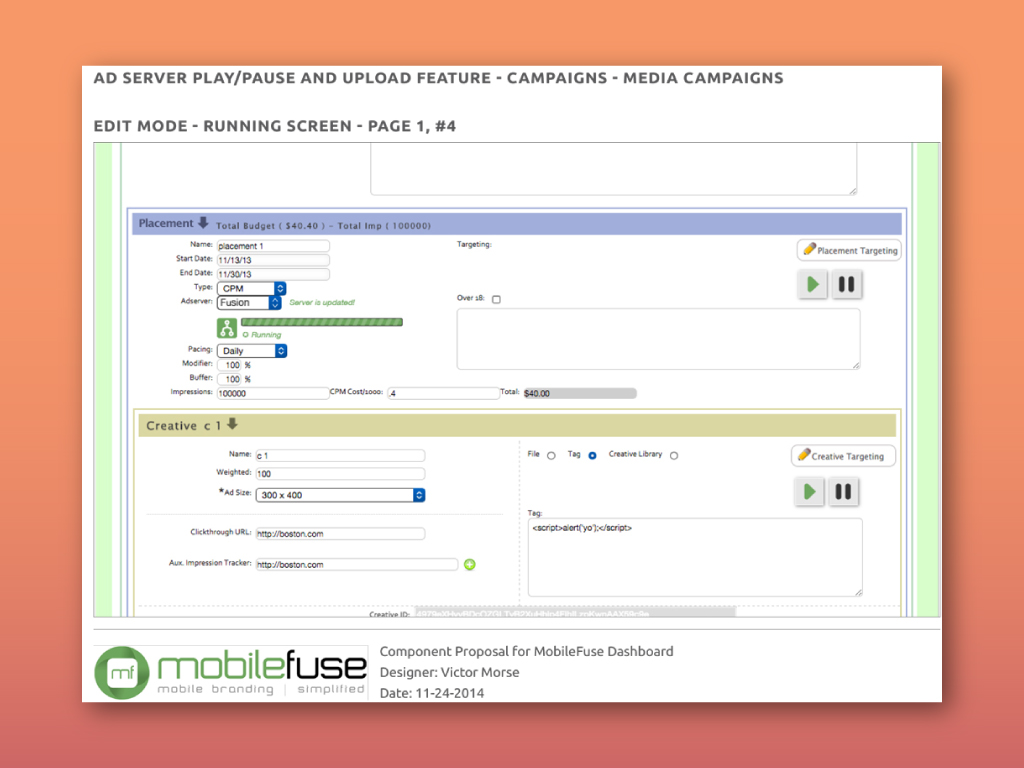This screenshot has width=1024, height=768.
Task: Add another Aux. Impression Tracker
Action: pos(470,564)
